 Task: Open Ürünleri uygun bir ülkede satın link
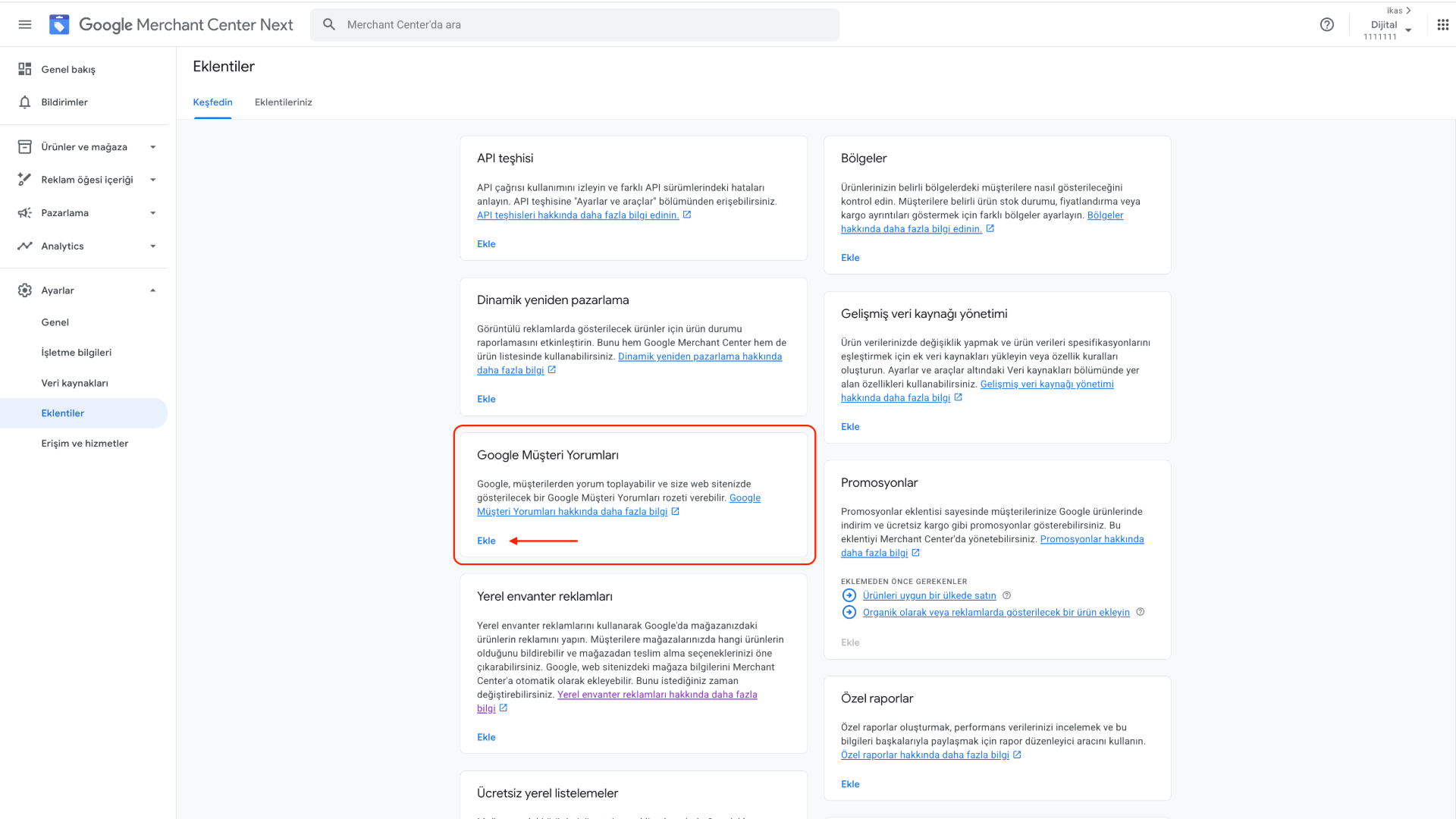point(930,596)
